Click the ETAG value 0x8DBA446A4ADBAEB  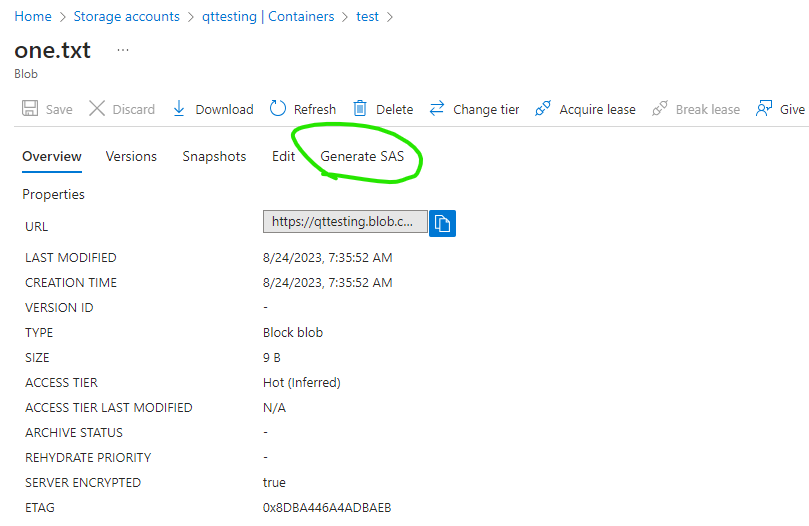[327, 508]
